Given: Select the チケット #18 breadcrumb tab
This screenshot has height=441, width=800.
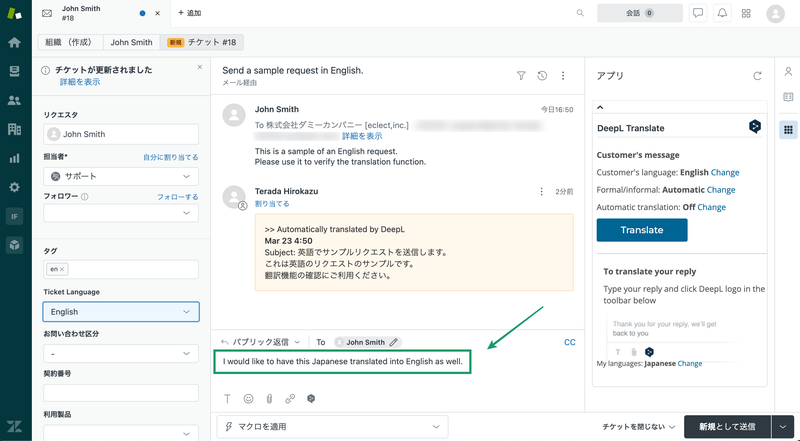Looking at the screenshot, I should (x=202, y=42).
